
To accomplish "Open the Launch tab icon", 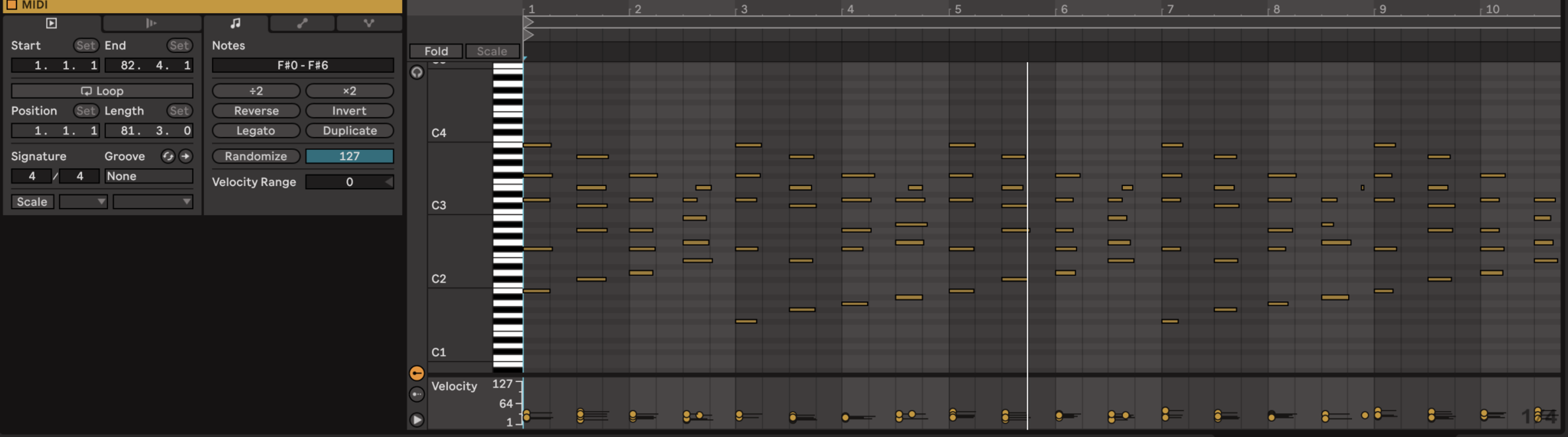I will [x=151, y=23].
